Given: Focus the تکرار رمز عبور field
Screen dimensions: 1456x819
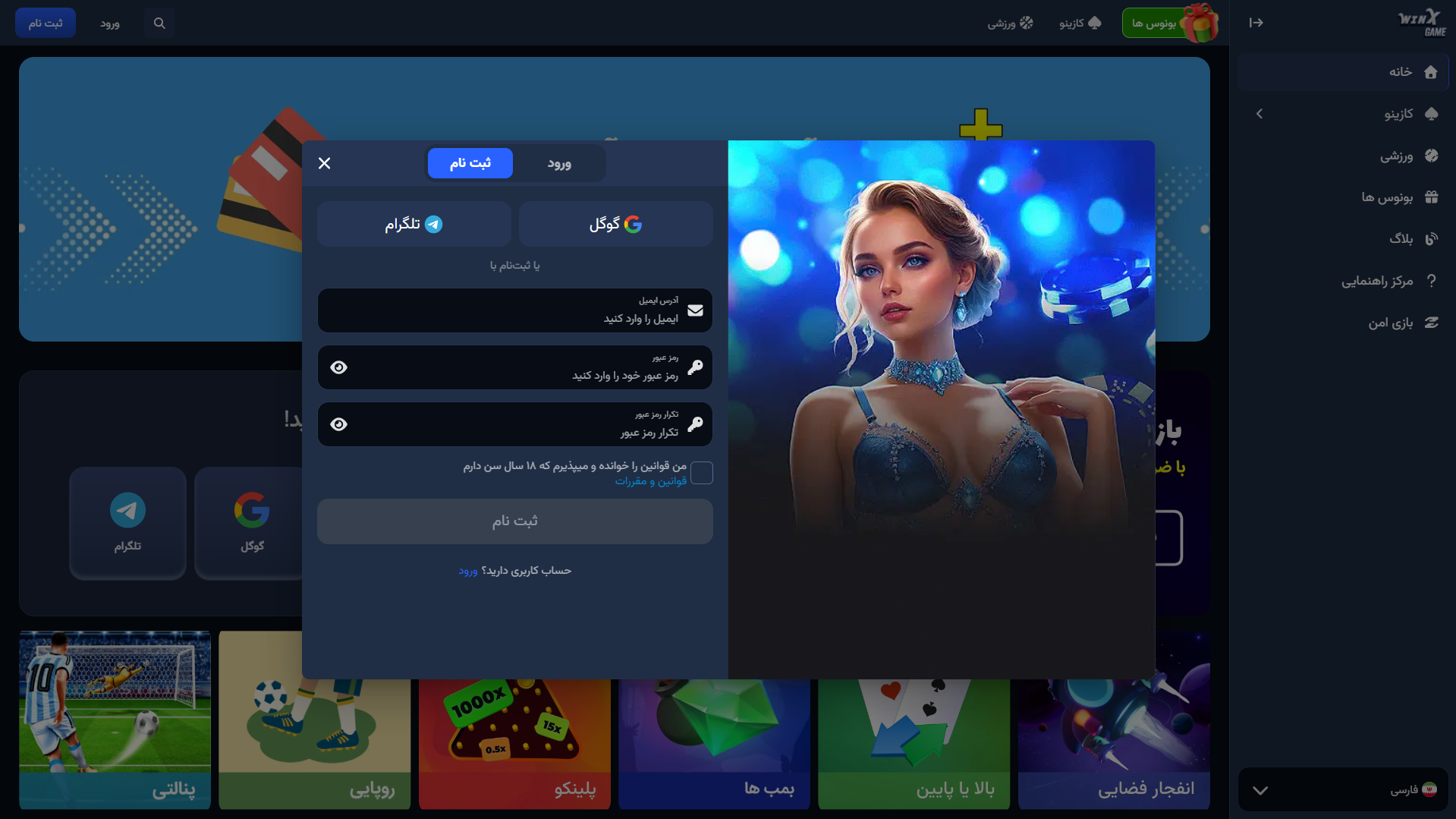Looking at the screenshot, I should coord(514,424).
